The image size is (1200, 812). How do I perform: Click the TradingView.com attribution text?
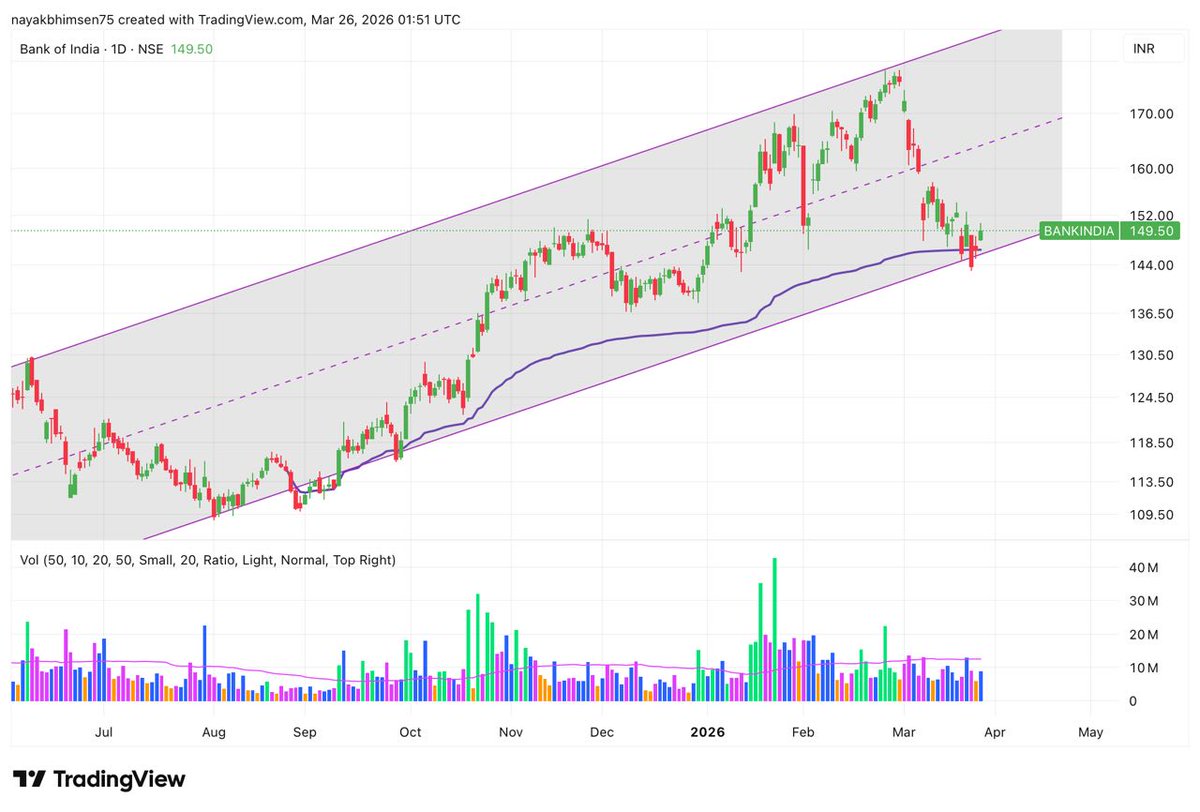(x=250, y=18)
